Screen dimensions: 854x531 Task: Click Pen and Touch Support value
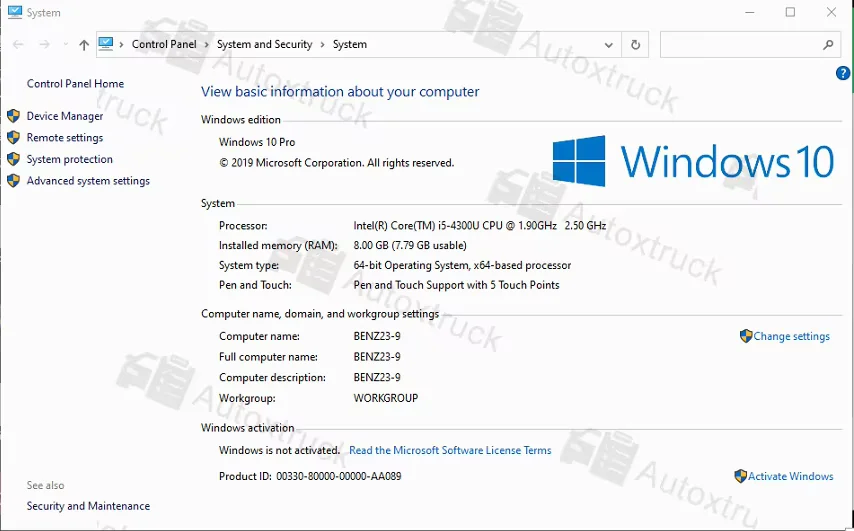click(456, 285)
